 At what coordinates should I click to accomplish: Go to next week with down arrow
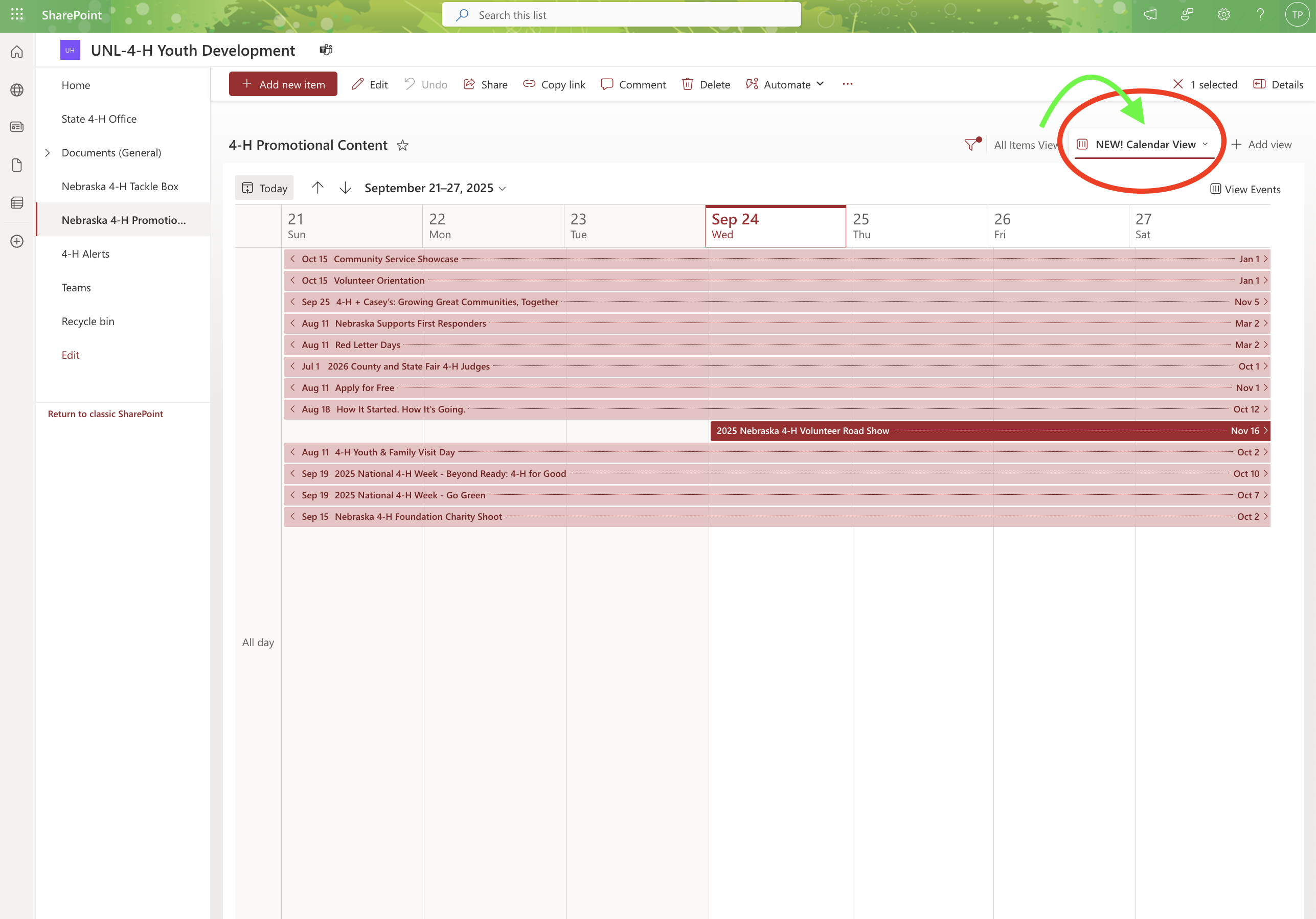(345, 188)
